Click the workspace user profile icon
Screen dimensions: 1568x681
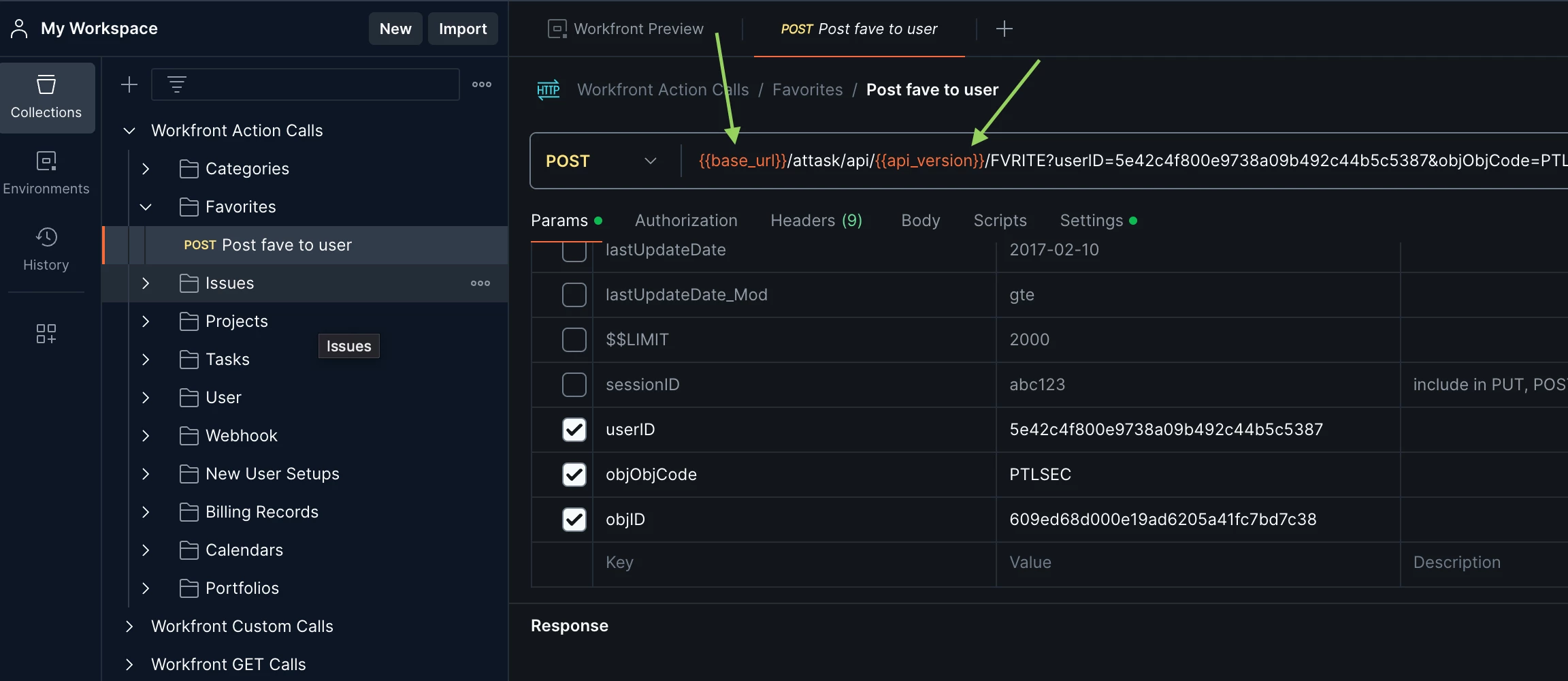tap(19, 29)
